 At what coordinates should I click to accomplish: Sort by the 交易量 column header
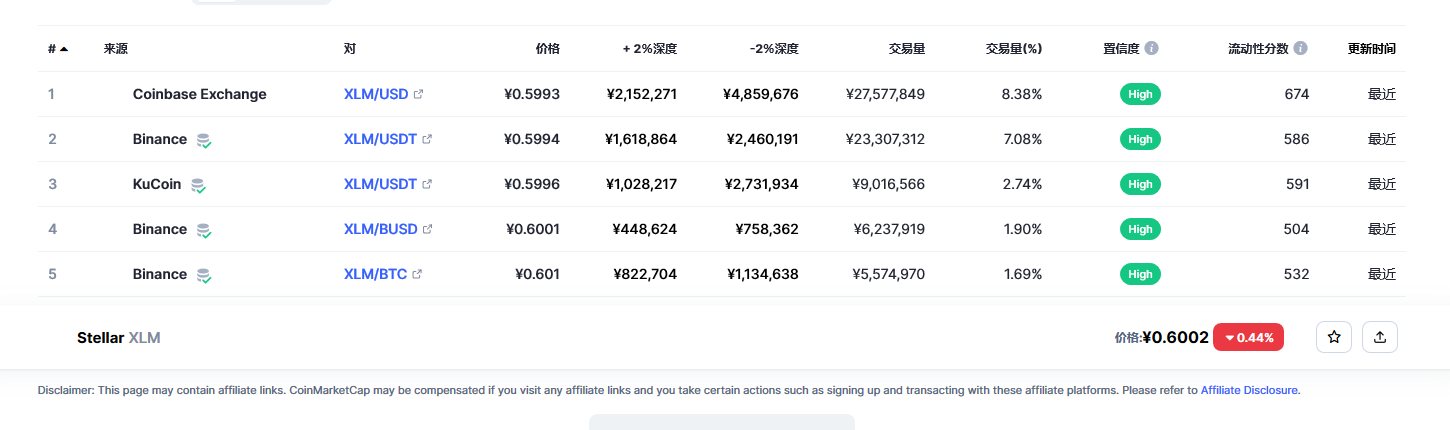906,48
